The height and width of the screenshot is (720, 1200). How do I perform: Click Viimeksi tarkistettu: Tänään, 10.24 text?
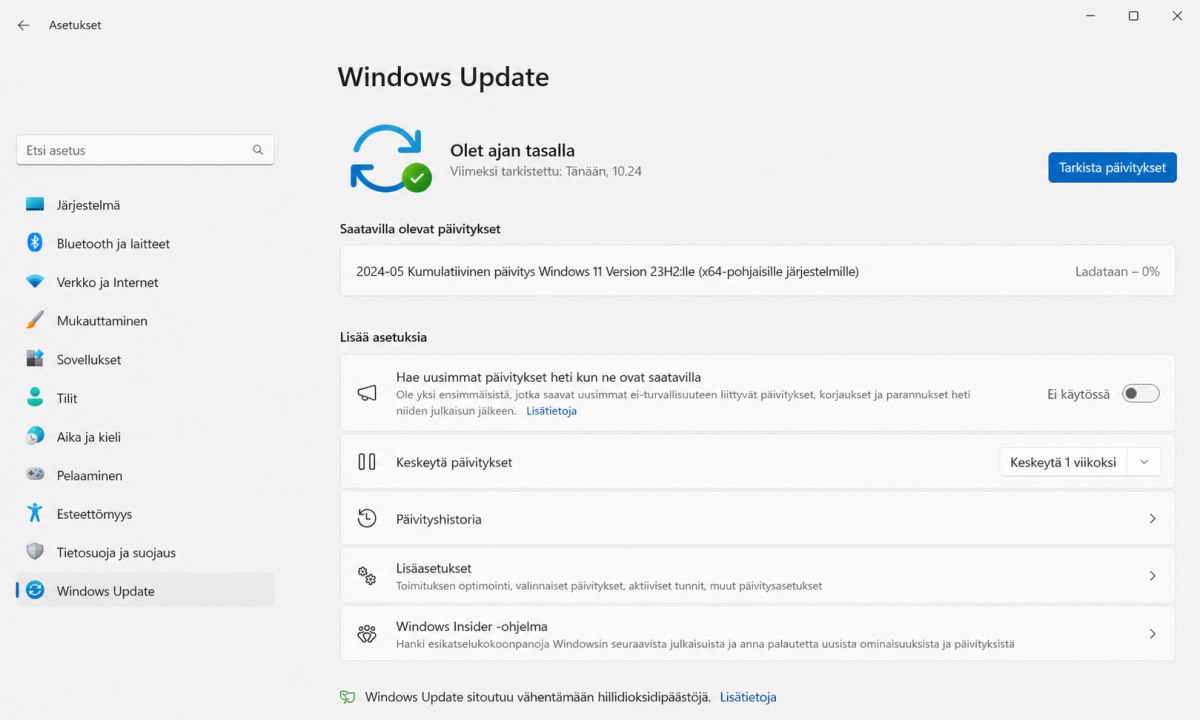546,171
